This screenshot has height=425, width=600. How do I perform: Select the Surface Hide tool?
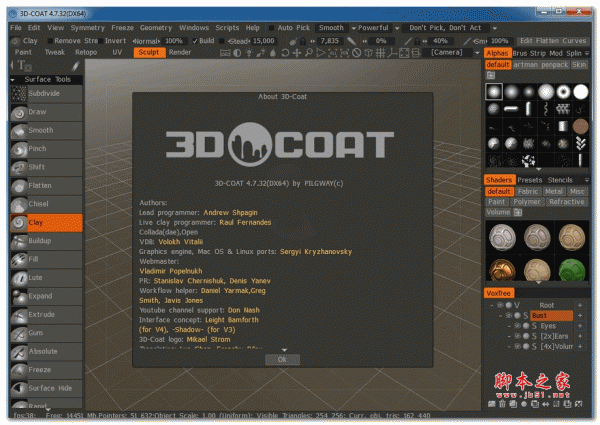46,388
